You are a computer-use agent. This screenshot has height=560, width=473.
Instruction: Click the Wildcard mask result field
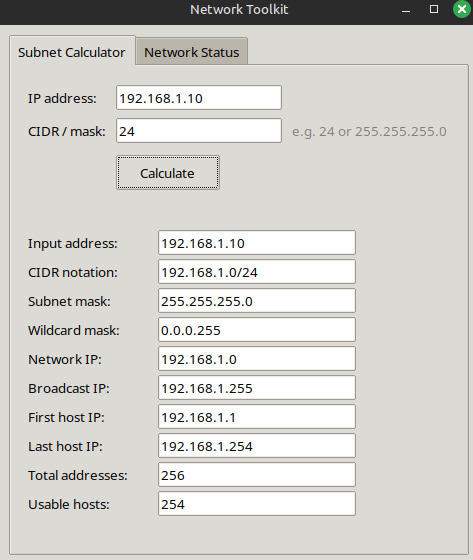257,330
